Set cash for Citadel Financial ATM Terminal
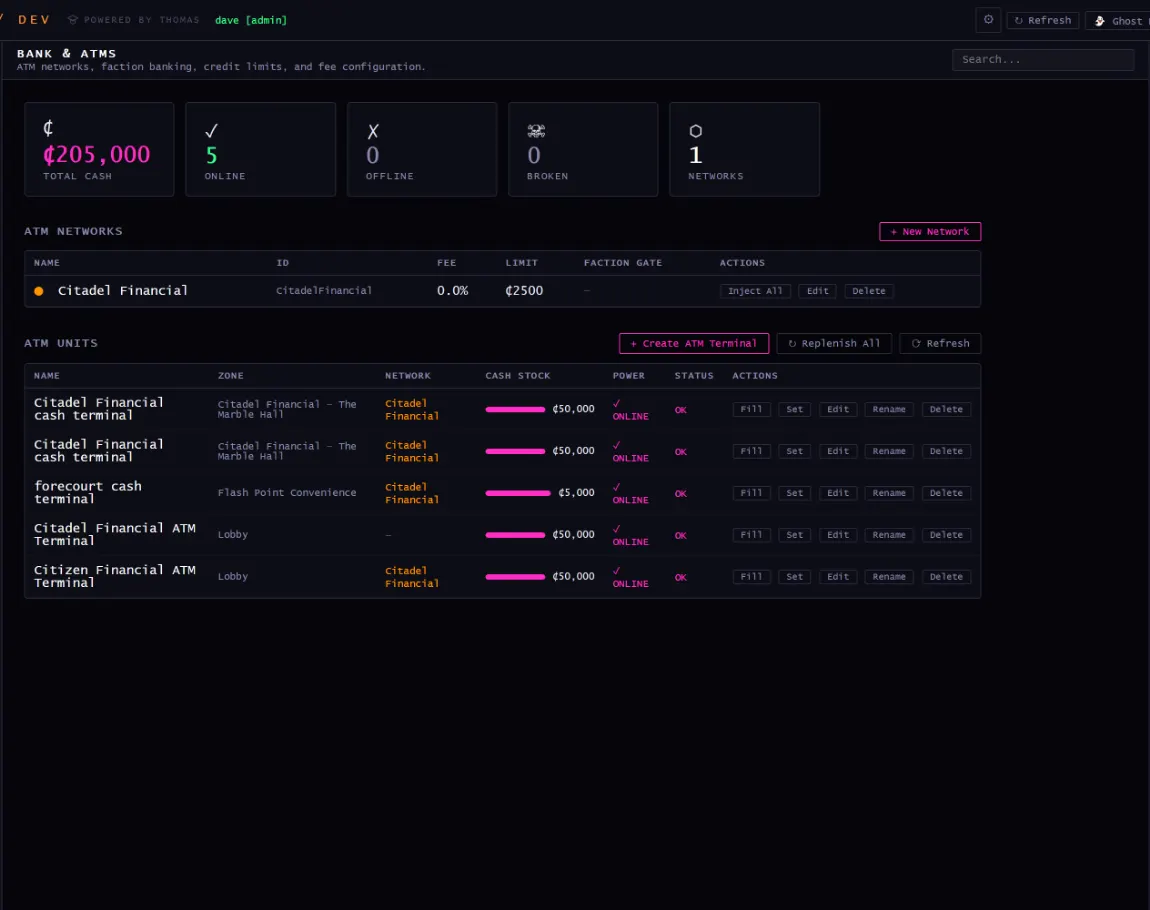 (x=794, y=535)
